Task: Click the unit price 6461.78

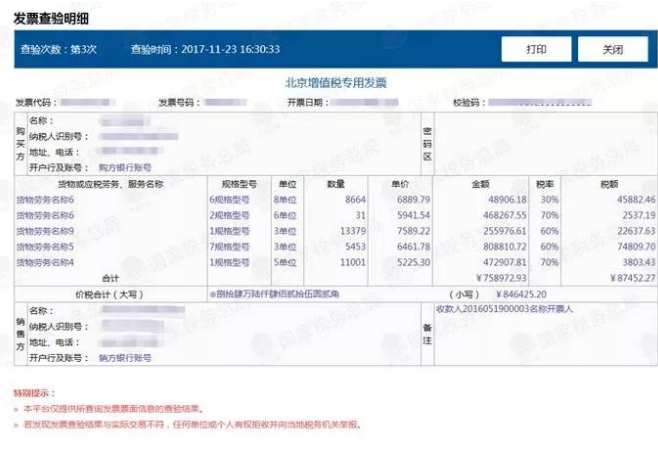Action: pos(414,247)
